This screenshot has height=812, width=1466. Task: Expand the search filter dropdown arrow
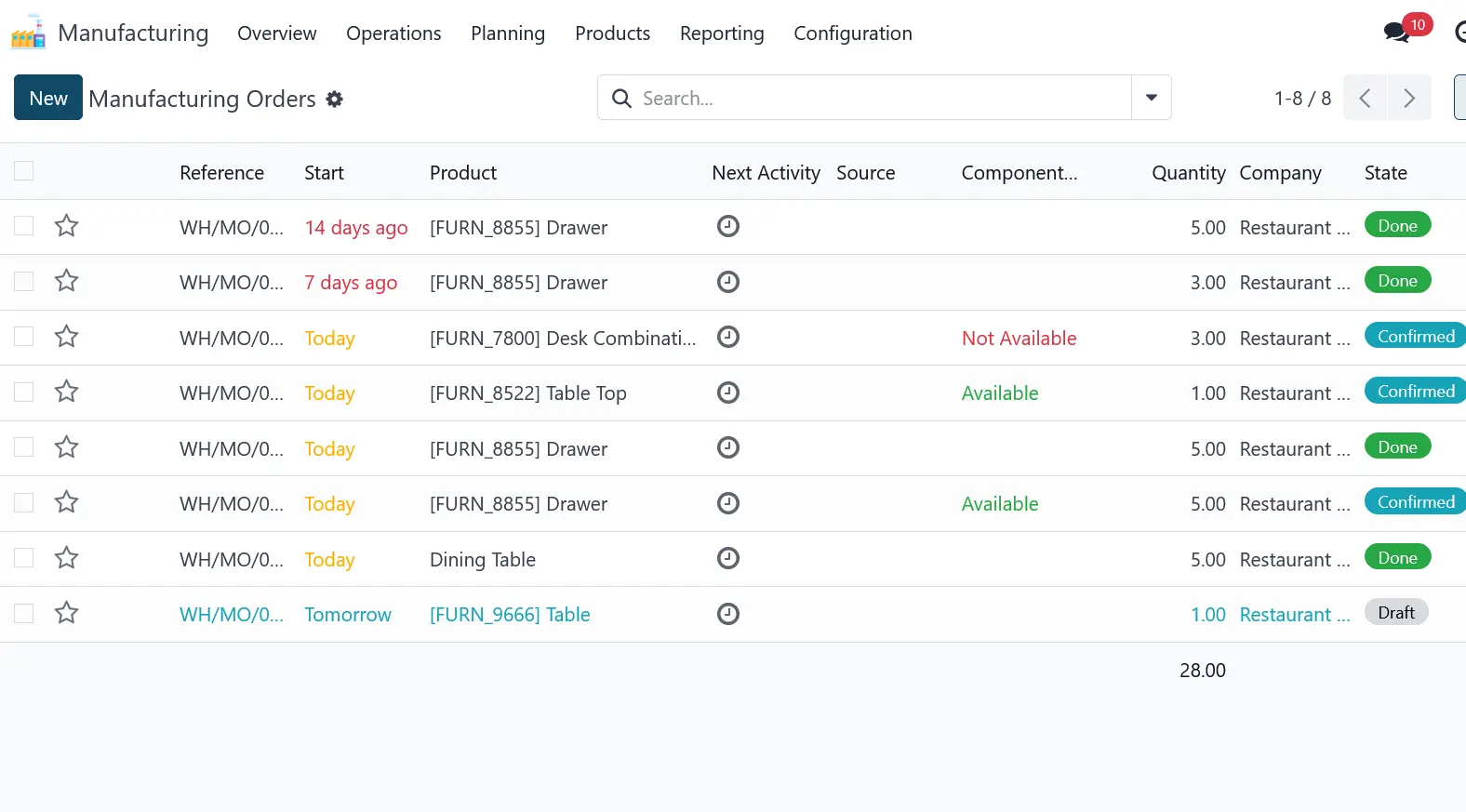pos(1151,98)
